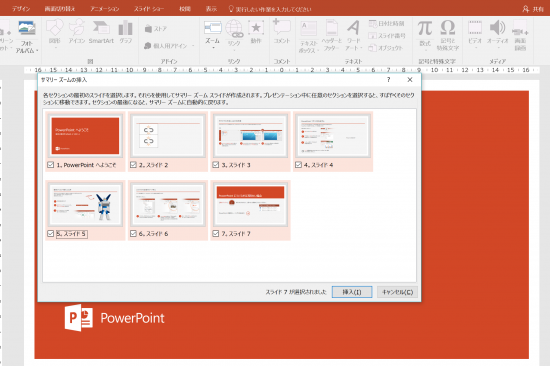Image resolution: width=550 pixels, height=366 pixels.
Task: Click the Audio (オーディオ) speaker icon
Action: 497,28
